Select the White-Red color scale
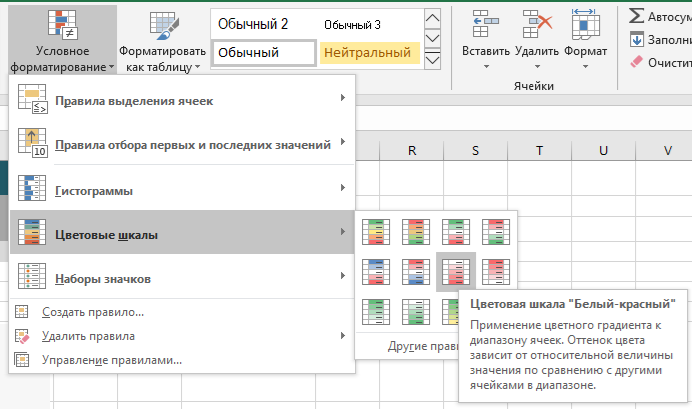 pyautogui.click(x=454, y=270)
